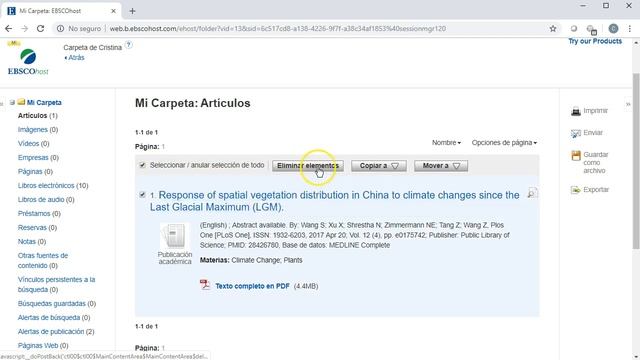Click the site info icon in address bar

60,29
